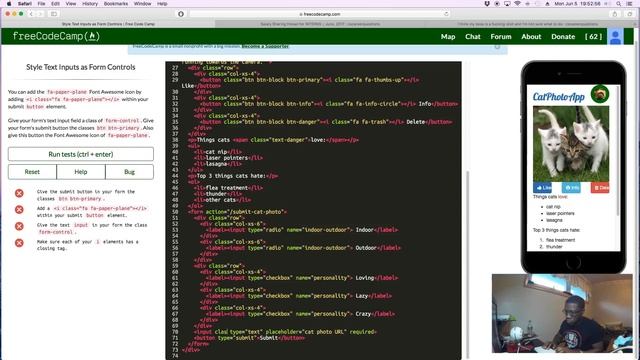Viewport: 640px width, 360px height.
Task: Click Run tests (ctrl + enter) button
Action: 81,154
